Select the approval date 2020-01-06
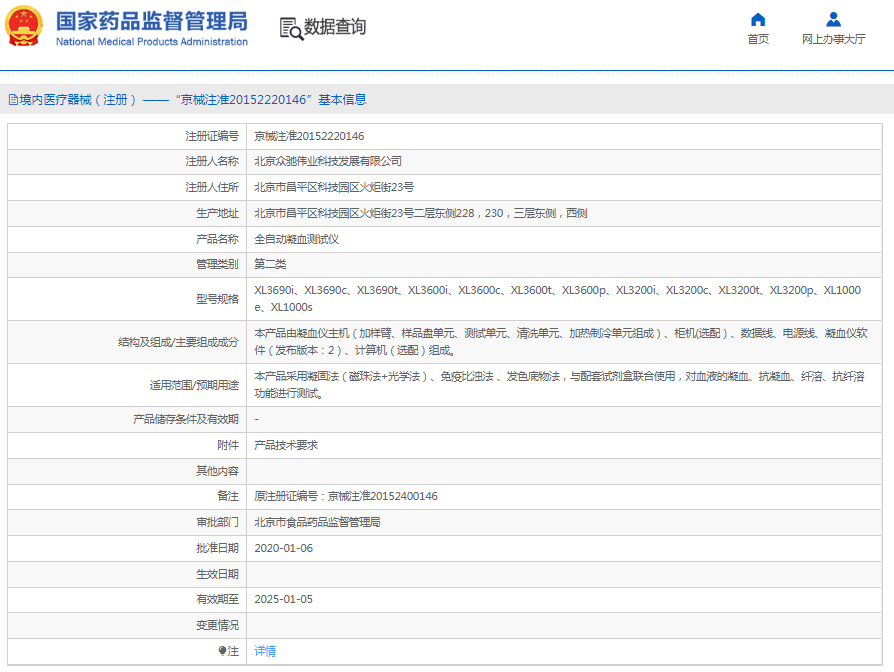 [x=283, y=548]
